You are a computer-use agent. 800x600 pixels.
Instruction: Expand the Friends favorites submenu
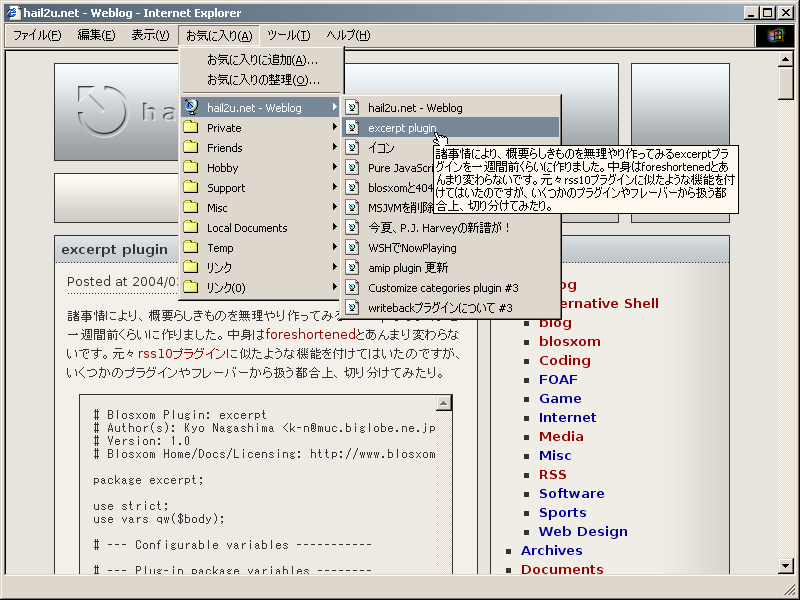pyautogui.click(x=334, y=148)
